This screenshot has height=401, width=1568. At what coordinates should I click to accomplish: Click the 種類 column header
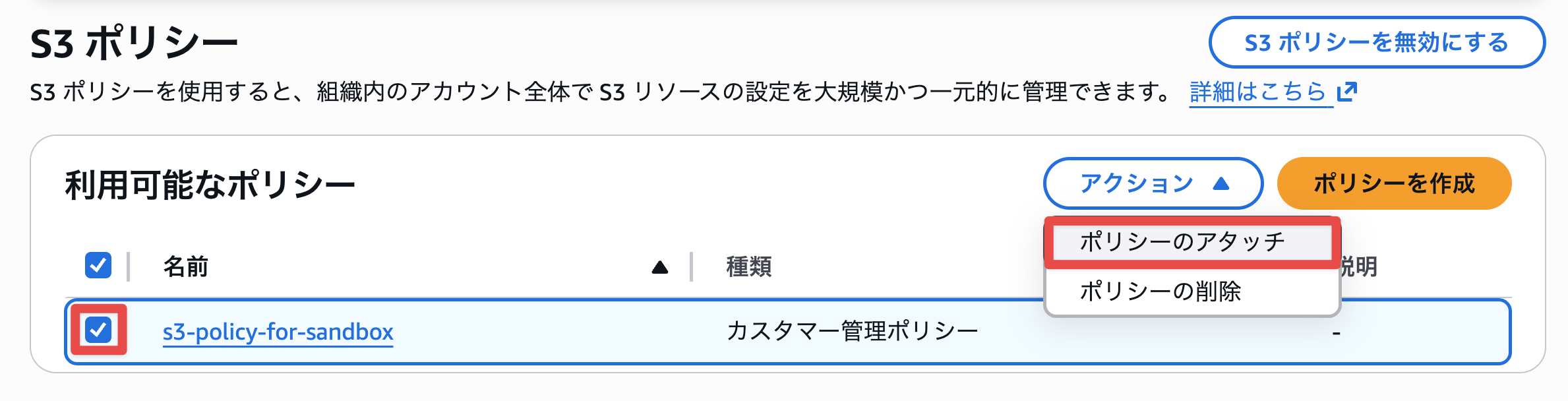point(749,267)
